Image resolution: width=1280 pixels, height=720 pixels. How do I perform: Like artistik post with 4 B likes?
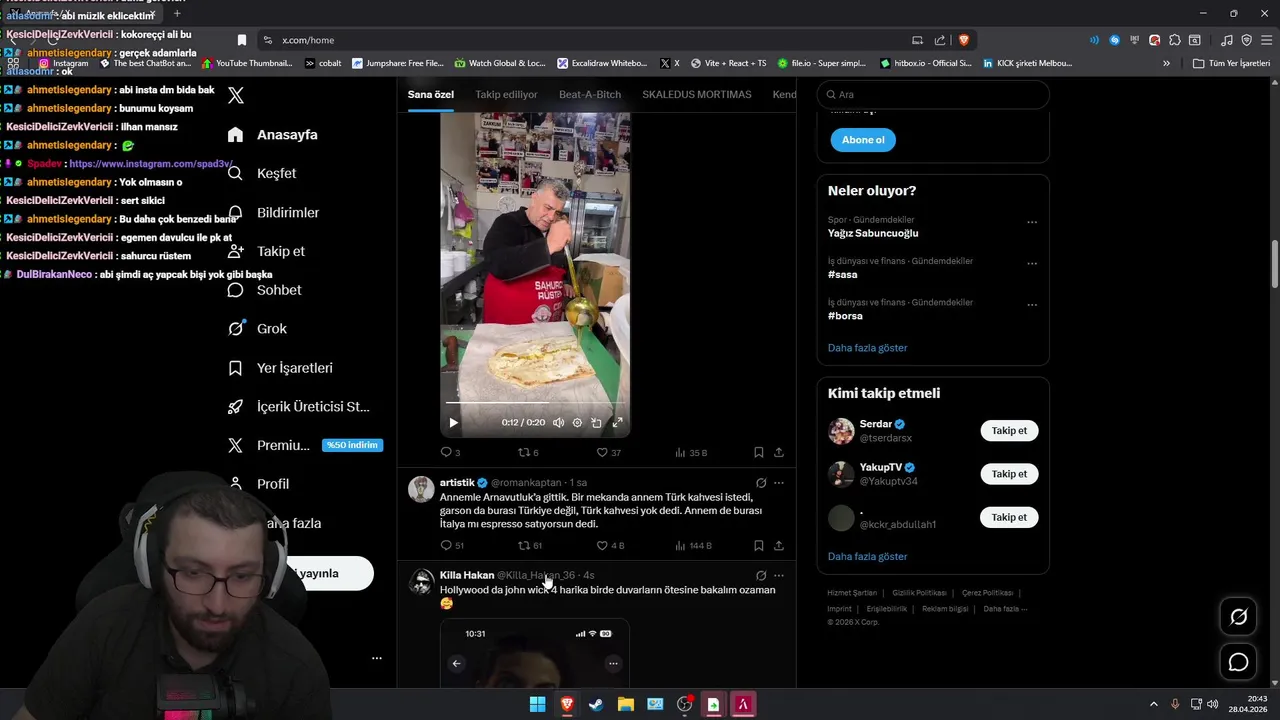(x=610, y=545)
